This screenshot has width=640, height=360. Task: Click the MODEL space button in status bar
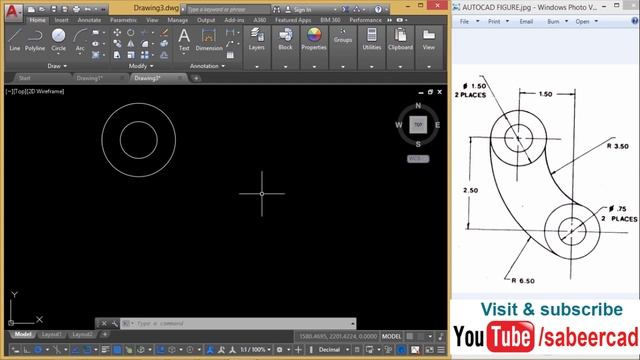point(391,337)
